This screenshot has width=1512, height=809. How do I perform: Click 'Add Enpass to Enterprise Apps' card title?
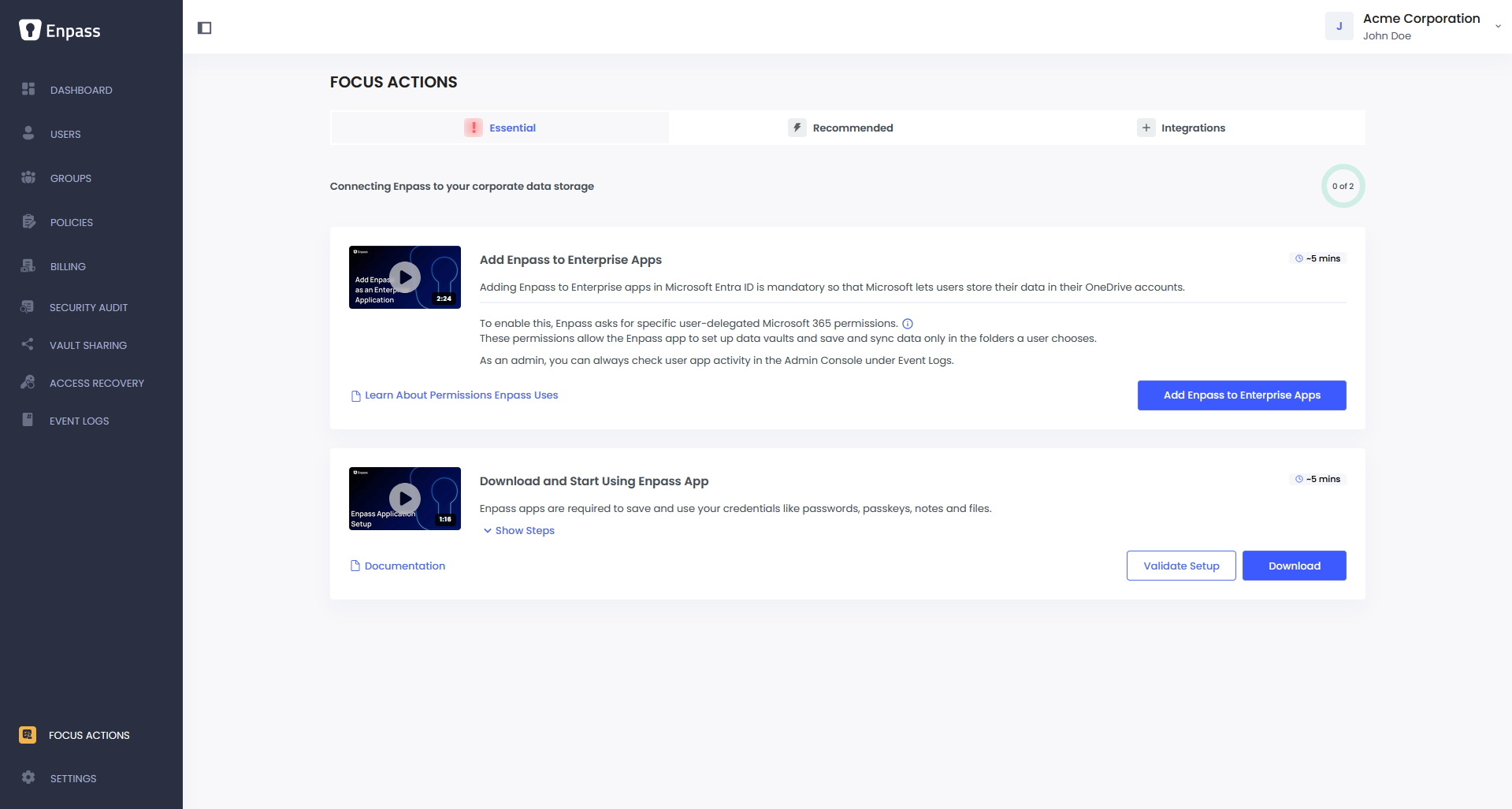coord(570,260)
